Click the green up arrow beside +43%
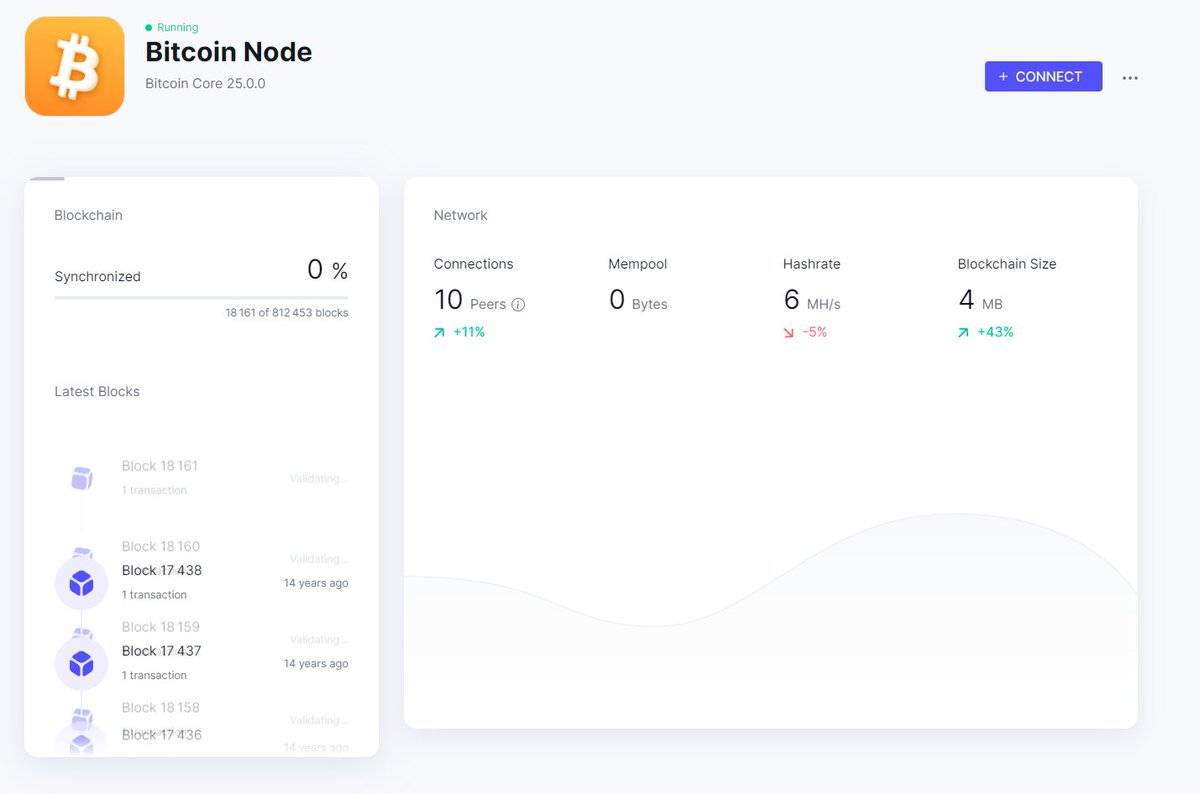This screenshot has width=1200, height=794. point(963,333)
